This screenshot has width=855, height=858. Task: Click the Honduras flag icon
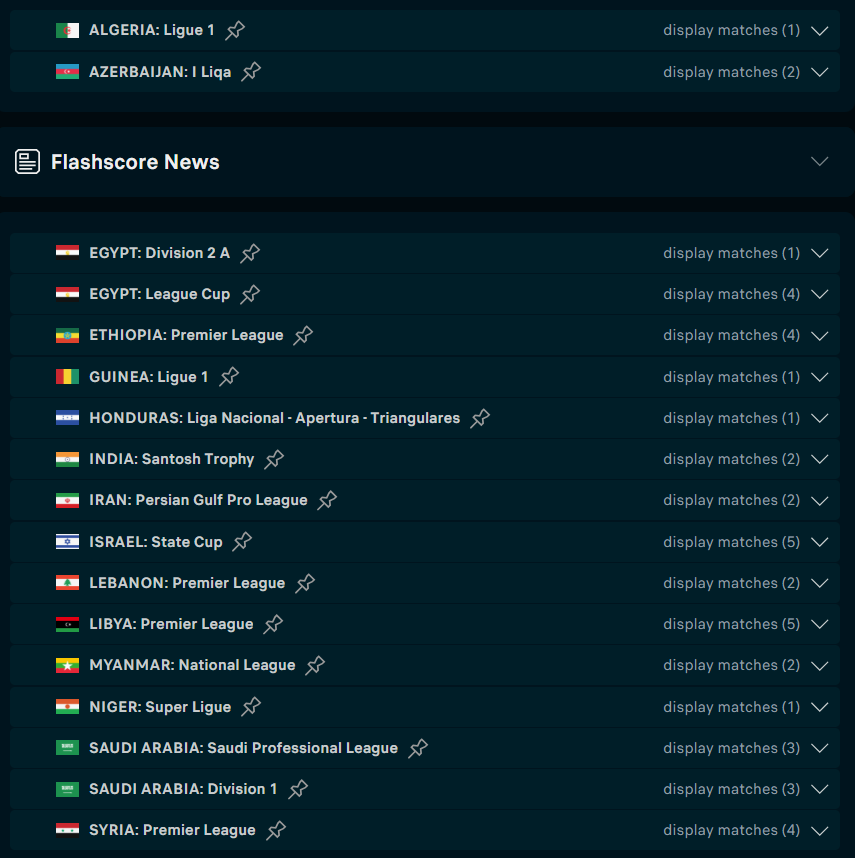(67, 418)
